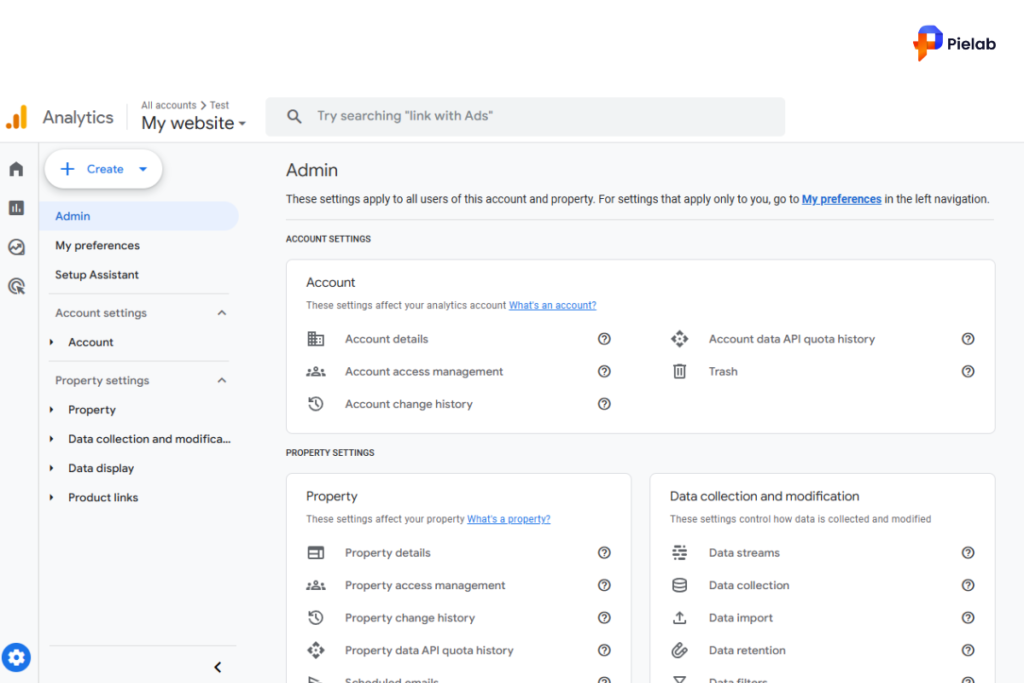Open help for Data import
This screenshot has width=1024, height=683.
[968, 618]
